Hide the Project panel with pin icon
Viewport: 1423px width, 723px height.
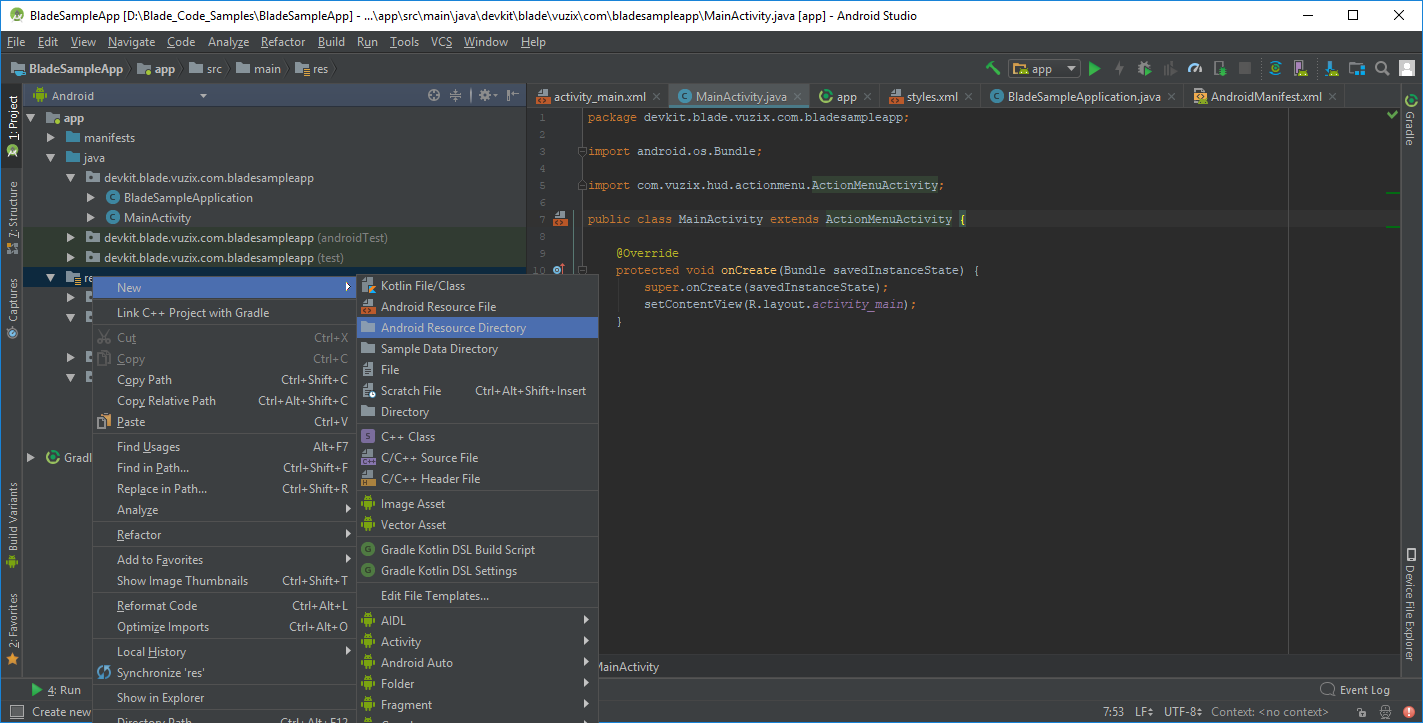(512, 96)
